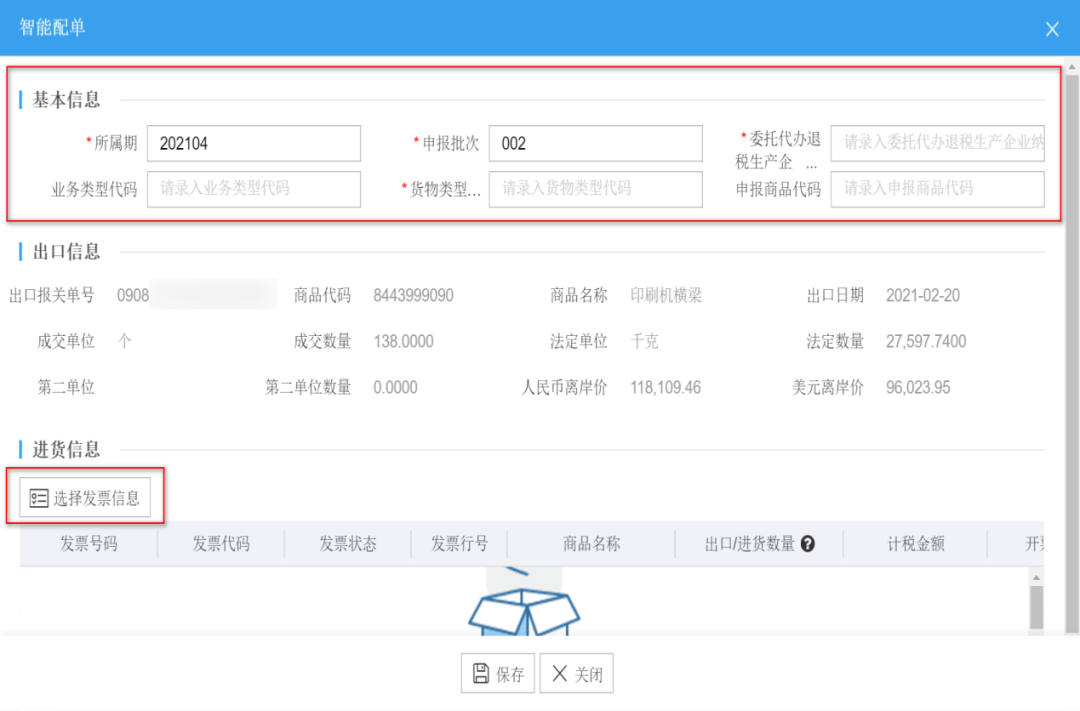Click the 人民币离岸价 value 118,109.46
Viewport: 1080px width, 711px height.
[x=665, y=387]
